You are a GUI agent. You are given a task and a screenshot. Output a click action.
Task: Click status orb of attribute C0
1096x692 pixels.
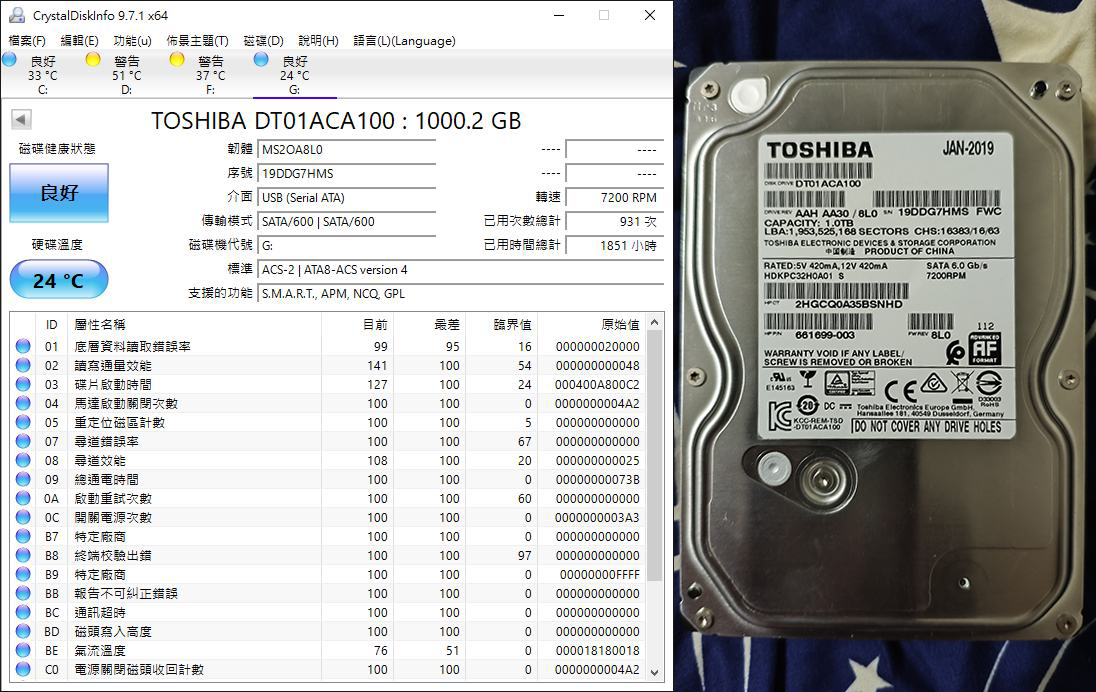point(23,669)
